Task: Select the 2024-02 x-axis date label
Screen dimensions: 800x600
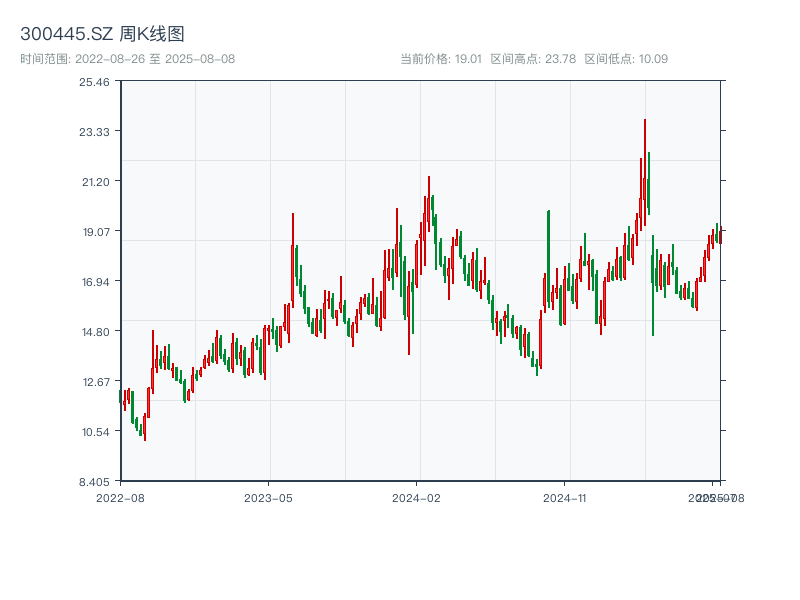Action: [417, 497]
